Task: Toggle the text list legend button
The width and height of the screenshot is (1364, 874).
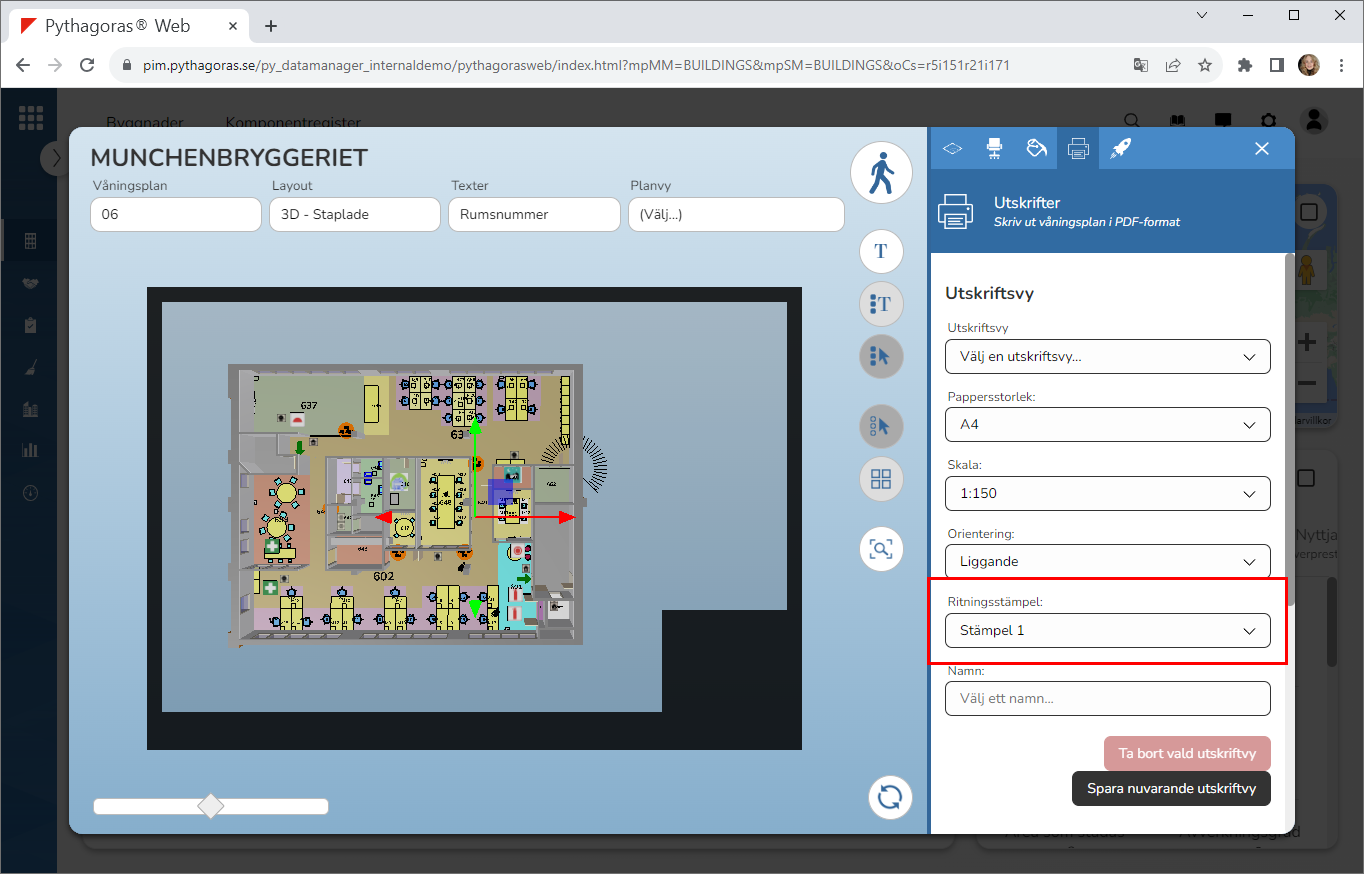Action: tap(881, 304)
